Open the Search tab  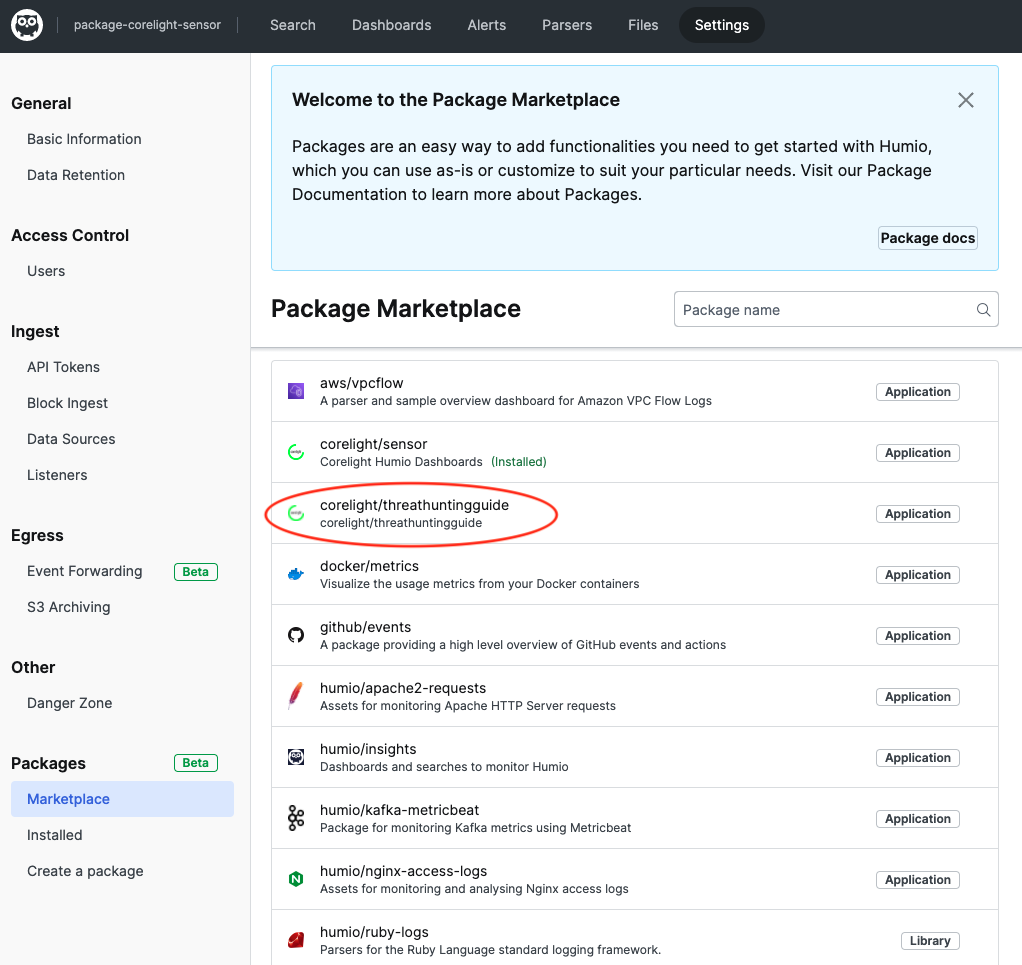[x=293, y=25]
